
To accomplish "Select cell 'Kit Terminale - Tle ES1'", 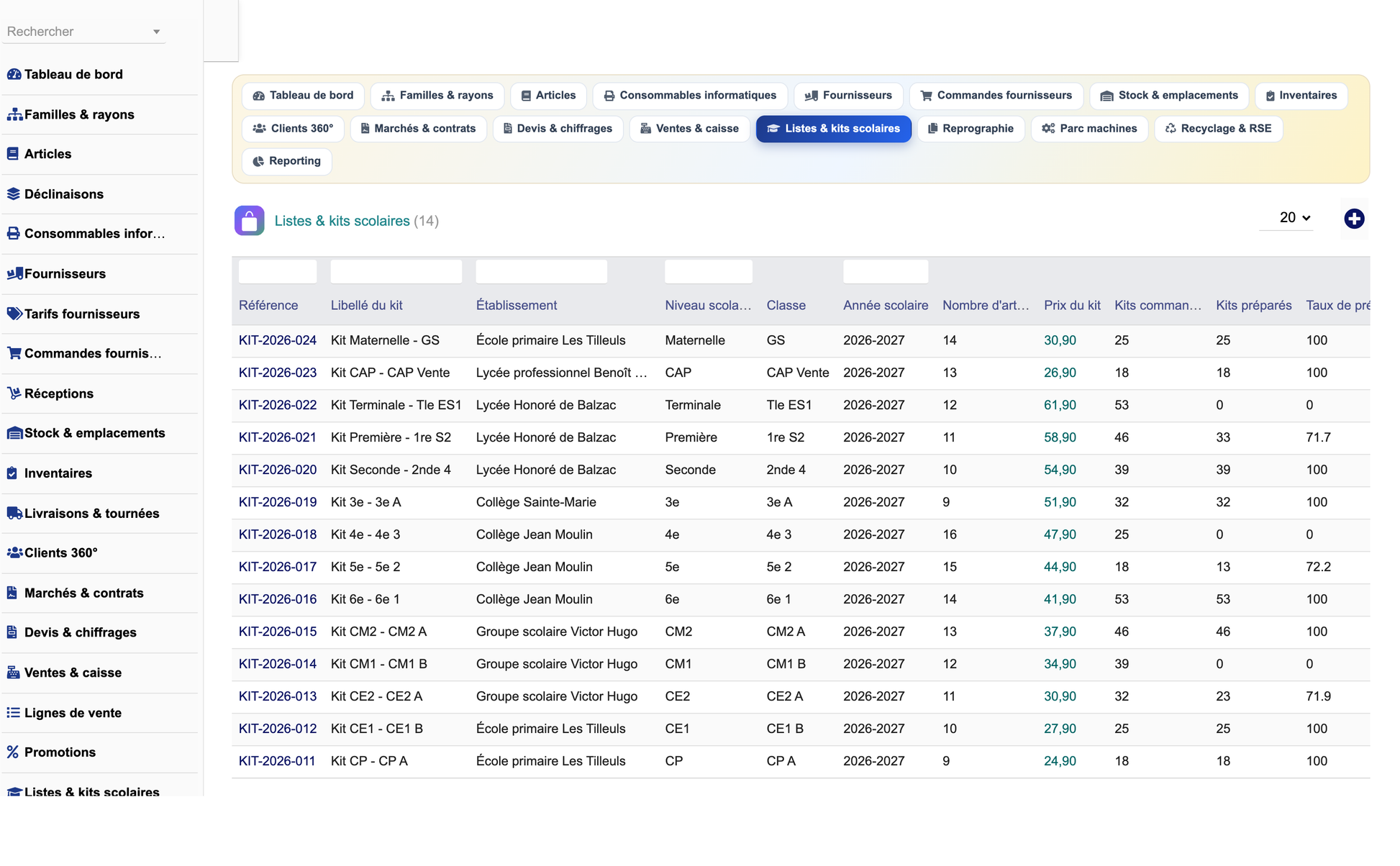I will 396,405.
